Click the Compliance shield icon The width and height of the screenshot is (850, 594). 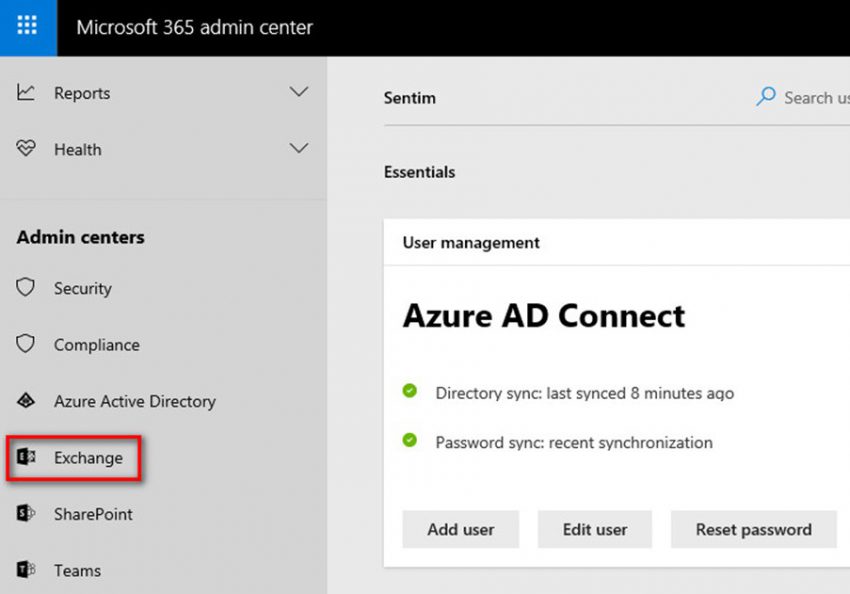click(x=26, y=345)
